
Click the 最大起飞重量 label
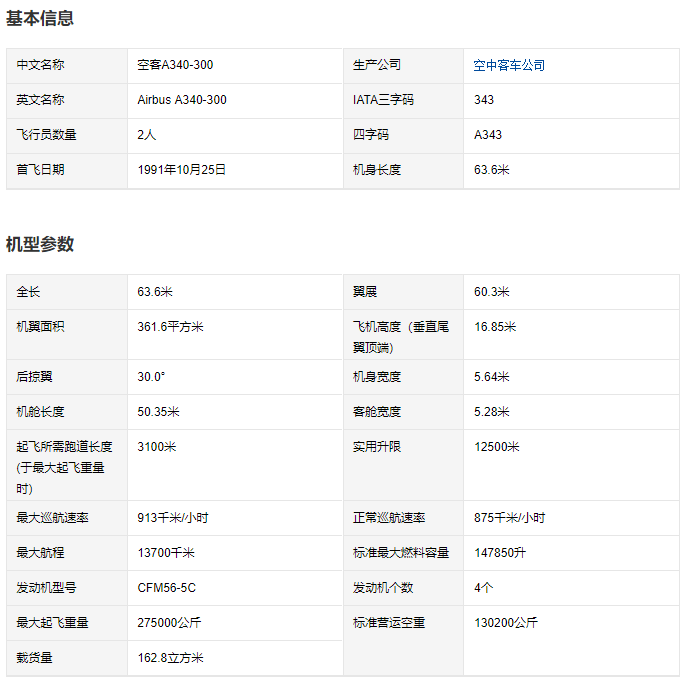[x=52, y=623]
